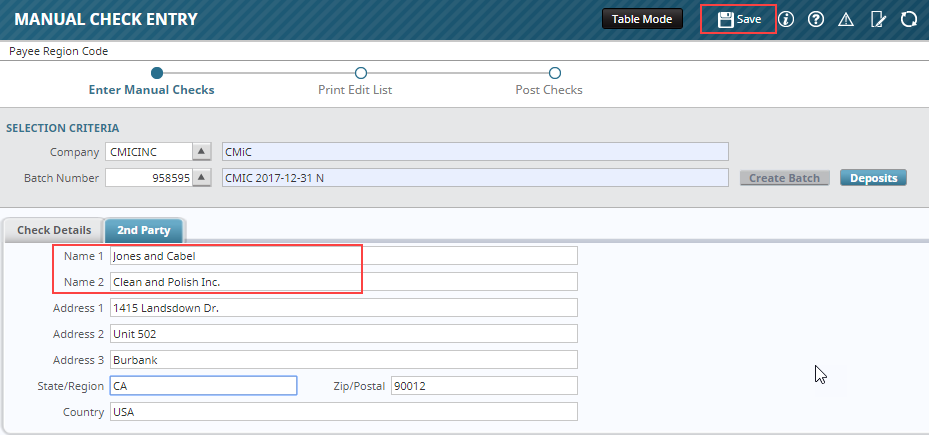The image size is (929, 435).
Task: Click the Save floppy disk icon
Action: pos(726,19)
